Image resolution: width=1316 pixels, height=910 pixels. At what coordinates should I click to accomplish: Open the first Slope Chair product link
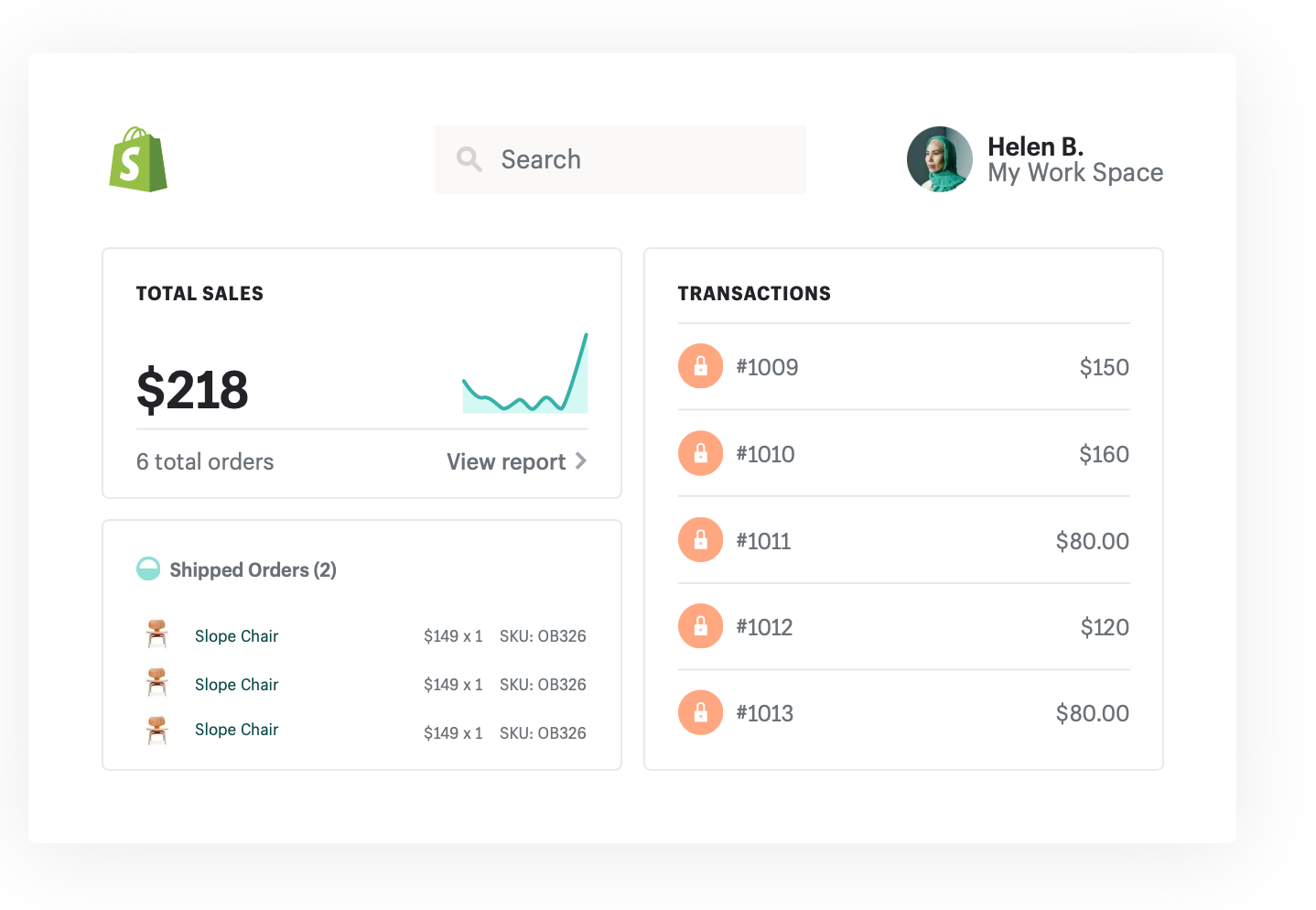pos(236,636)
